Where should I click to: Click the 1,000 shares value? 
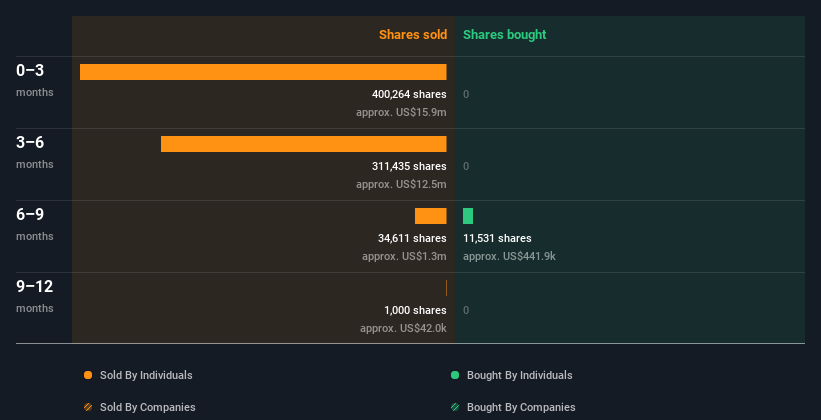[415, 310]
